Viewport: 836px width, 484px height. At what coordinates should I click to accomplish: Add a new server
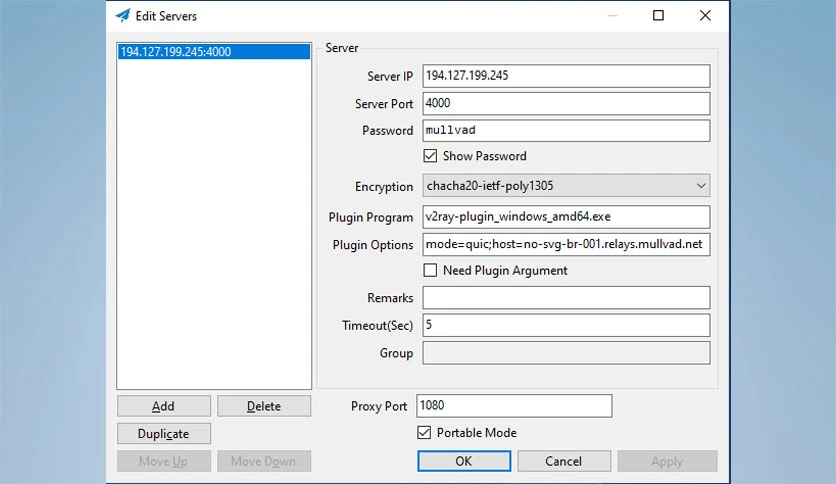point(164,406)
